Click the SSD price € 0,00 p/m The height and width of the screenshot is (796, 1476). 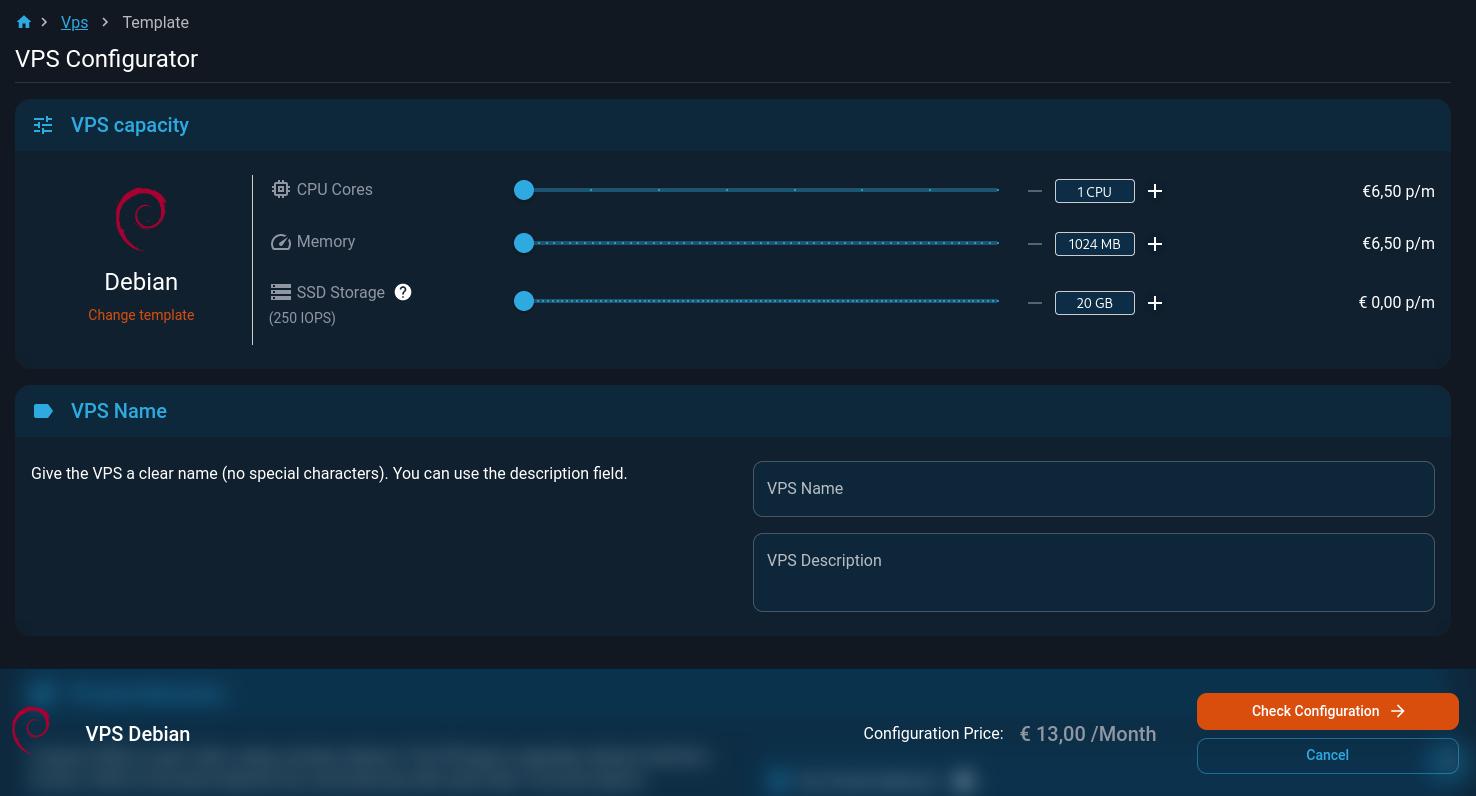click(1396, 302)
